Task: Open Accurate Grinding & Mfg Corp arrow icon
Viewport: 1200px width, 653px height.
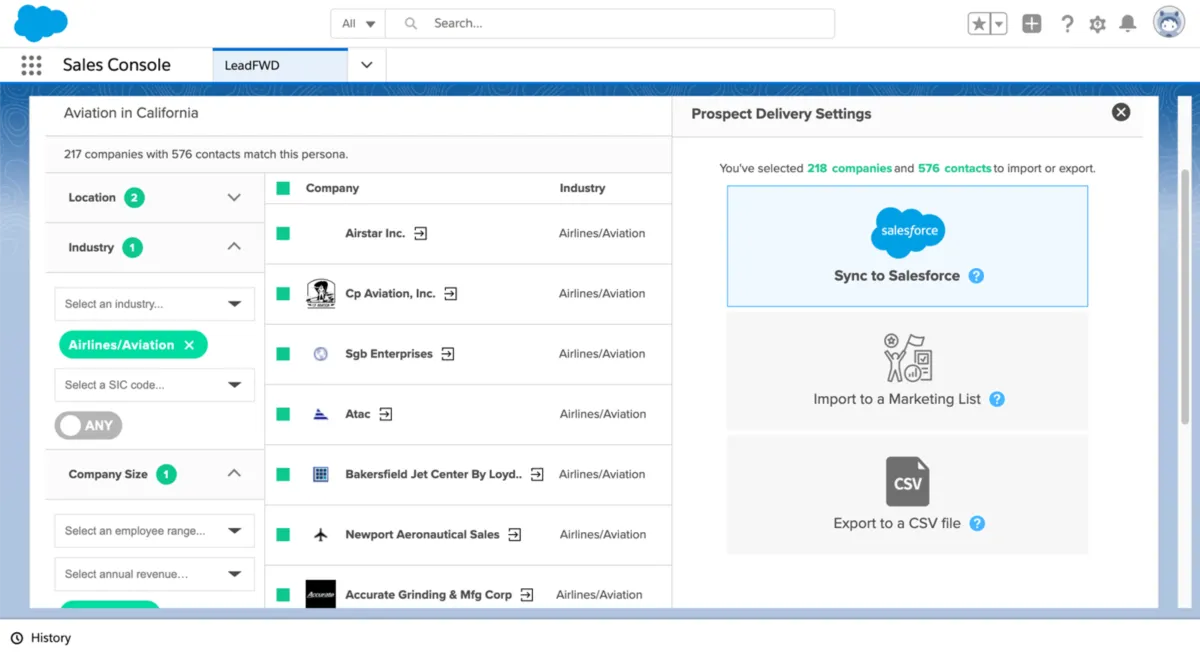Action: pos(527,595)
